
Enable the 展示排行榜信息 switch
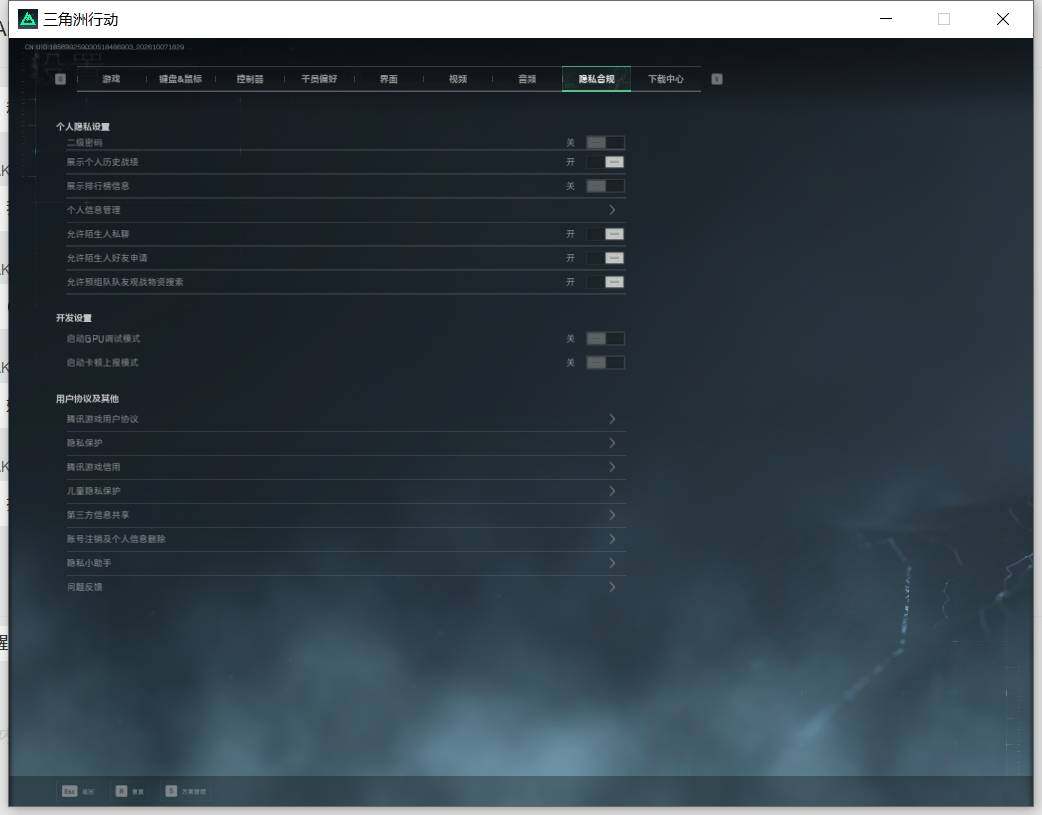pos(605,186)
